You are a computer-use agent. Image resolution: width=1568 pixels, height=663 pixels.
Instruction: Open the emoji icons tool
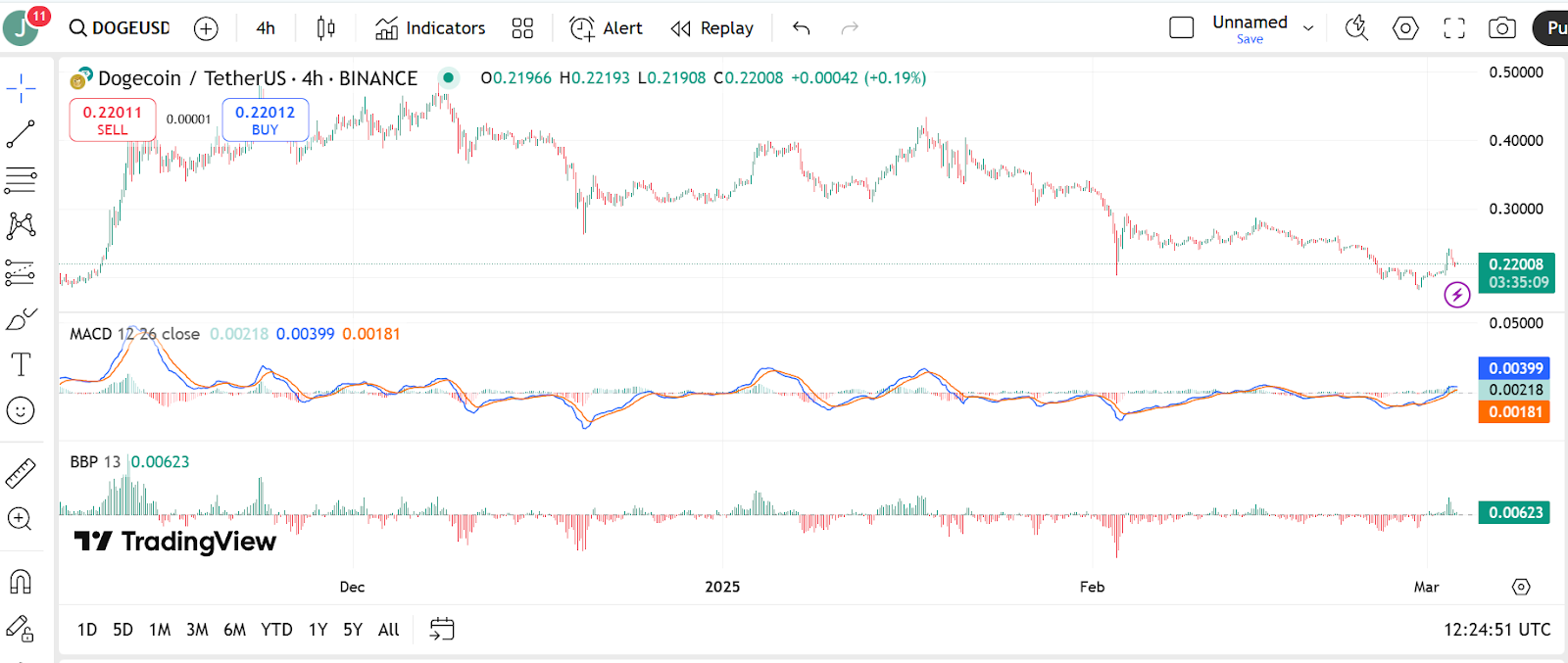[21, 410]
